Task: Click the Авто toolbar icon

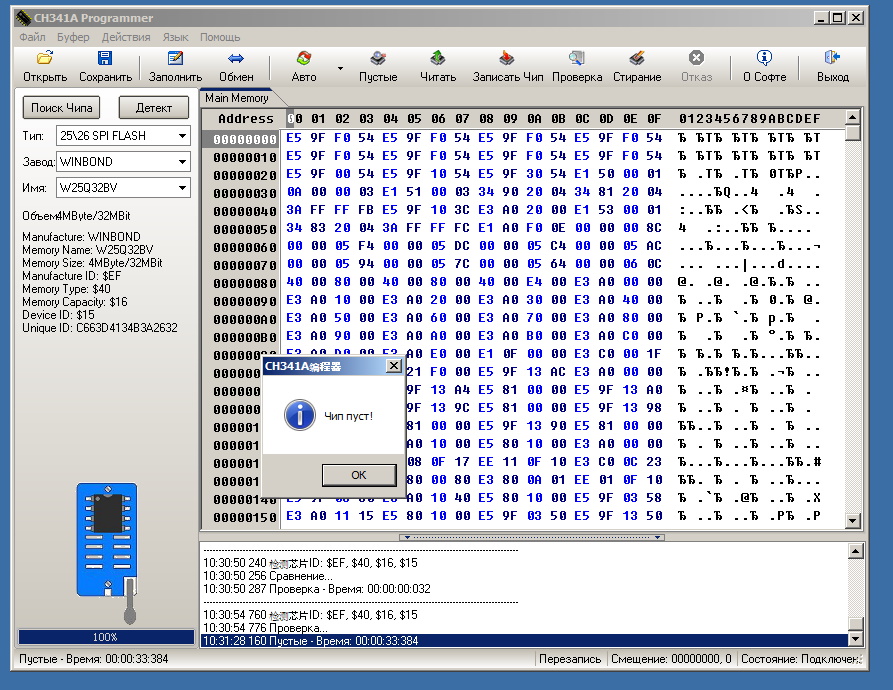Action: click(x=303, y=59)
